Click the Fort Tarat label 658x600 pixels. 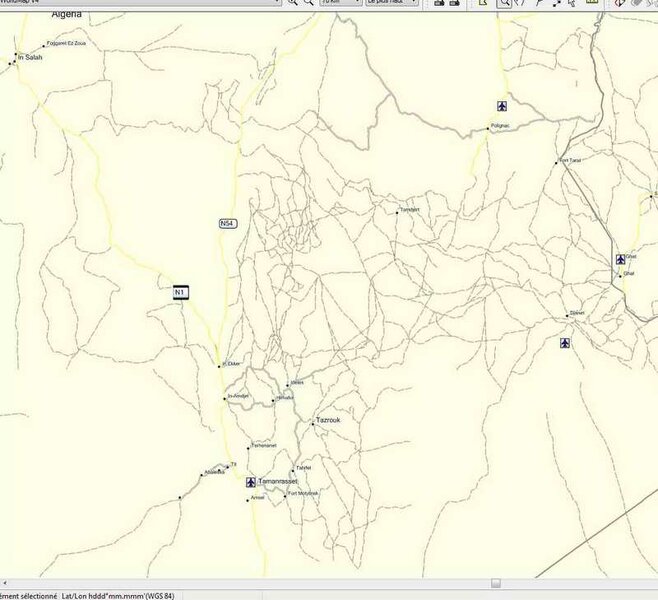(x=570, y=160)
